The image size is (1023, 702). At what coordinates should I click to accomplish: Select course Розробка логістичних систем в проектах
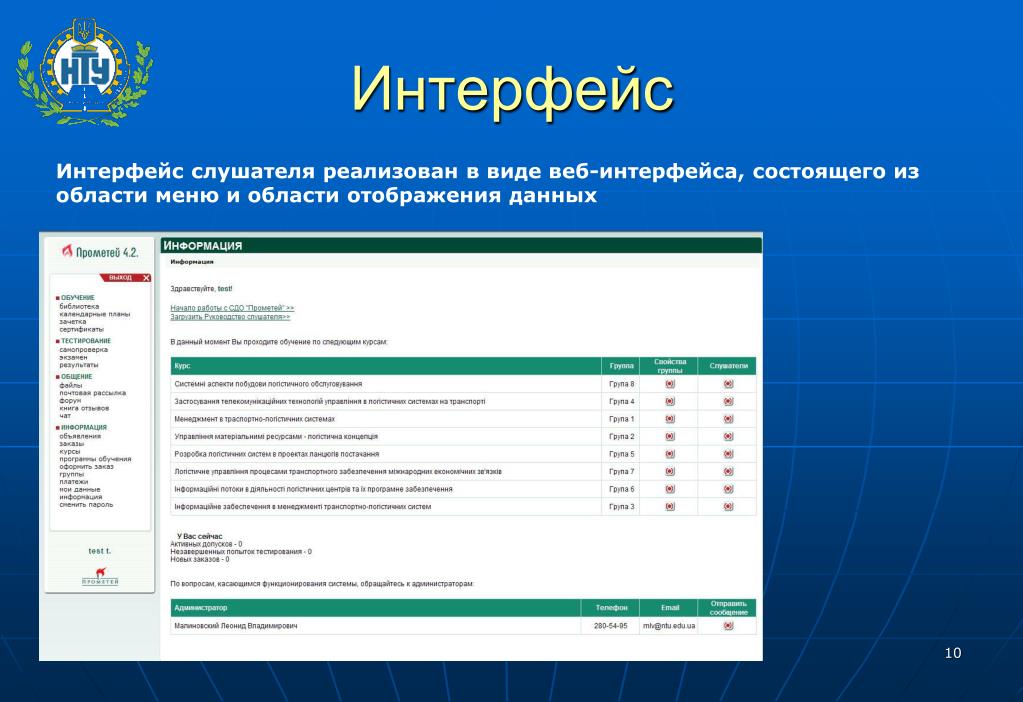point(277,454)
